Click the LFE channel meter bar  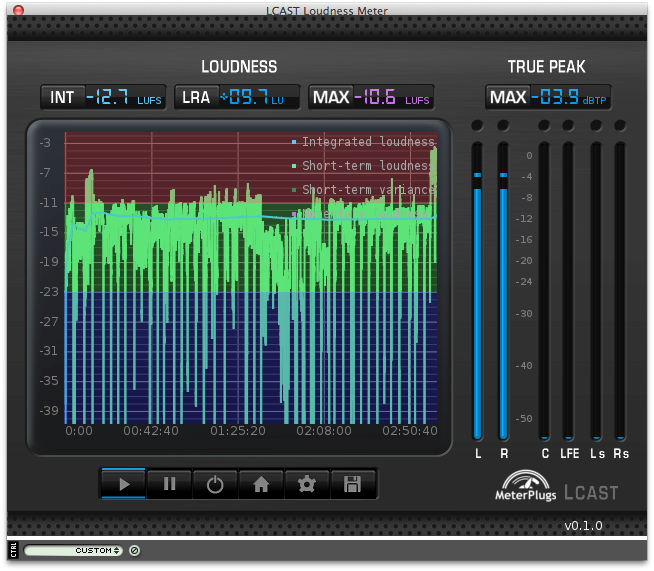(568, 291)
